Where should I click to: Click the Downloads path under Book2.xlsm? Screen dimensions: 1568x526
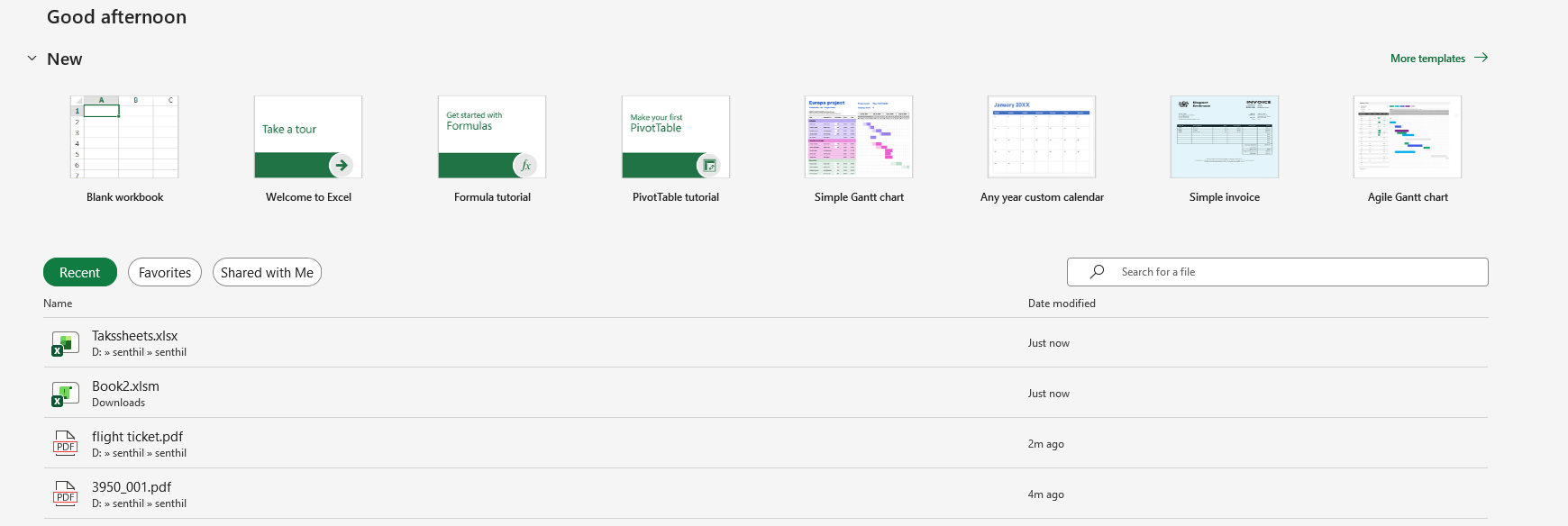(x=118, y=403)
